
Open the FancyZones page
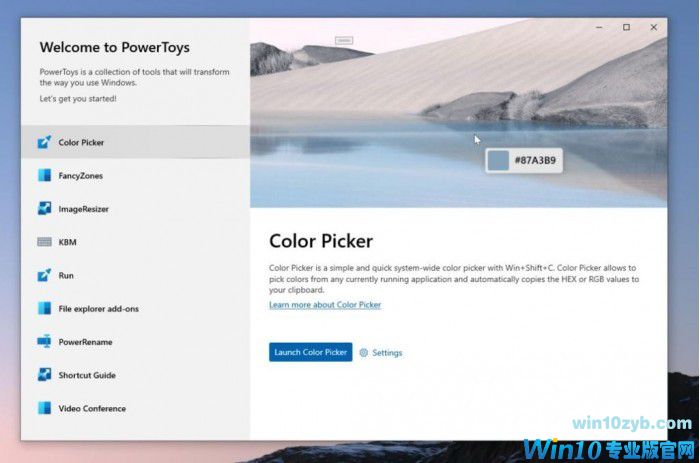[135, 175]
